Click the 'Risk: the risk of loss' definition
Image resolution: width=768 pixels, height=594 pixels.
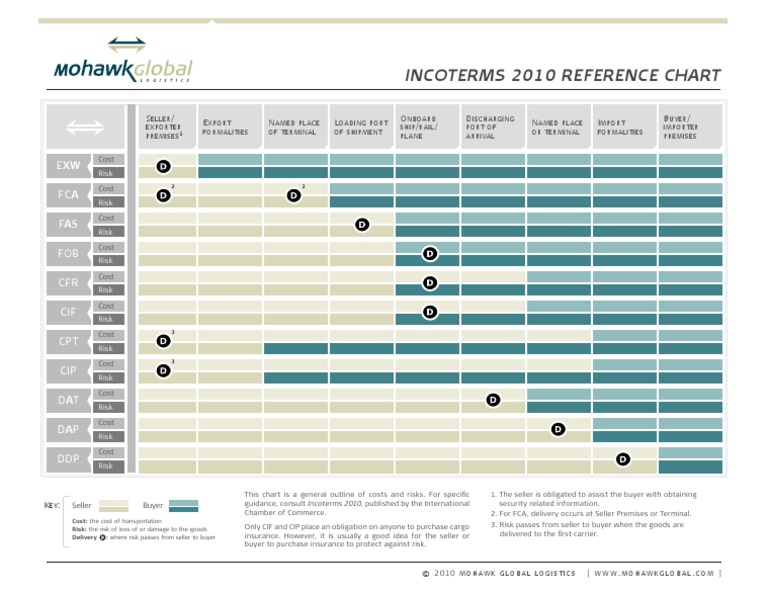click(139, 529)
